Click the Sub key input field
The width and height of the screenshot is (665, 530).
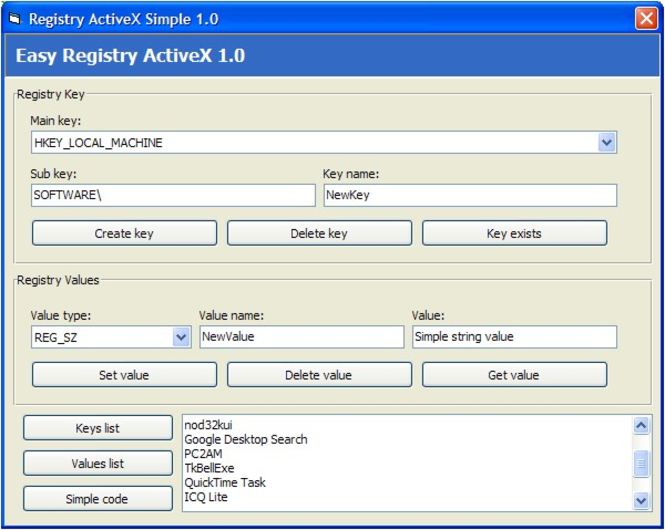[x=173, y=195]
